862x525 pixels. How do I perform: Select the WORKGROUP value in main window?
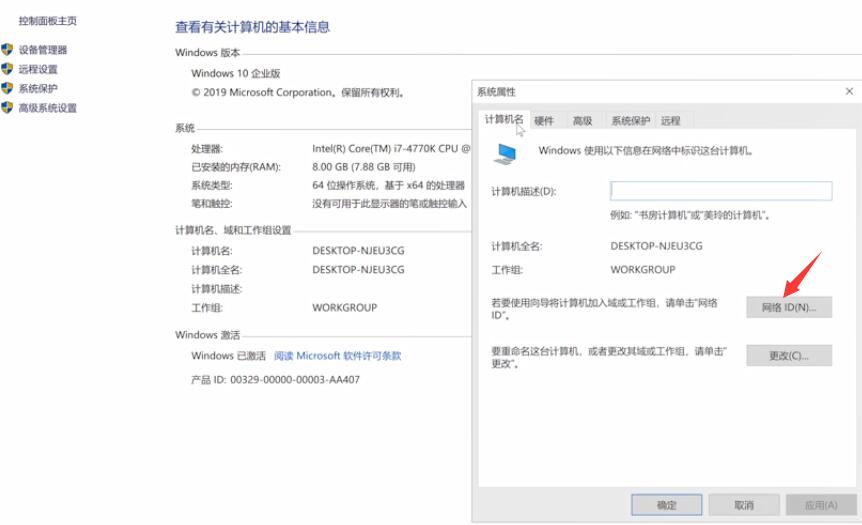[345, 308]
